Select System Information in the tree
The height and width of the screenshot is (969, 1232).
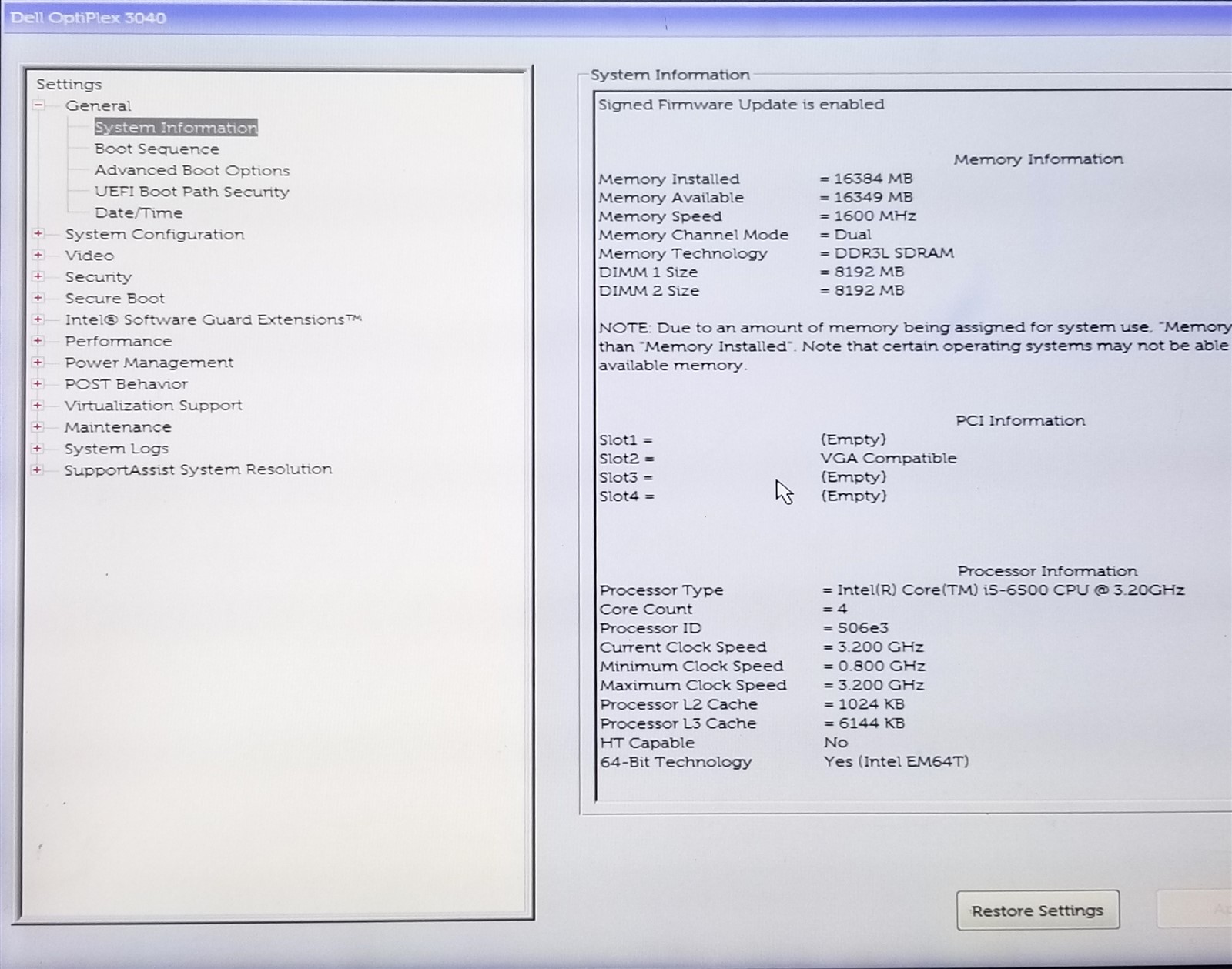[176, 128]
